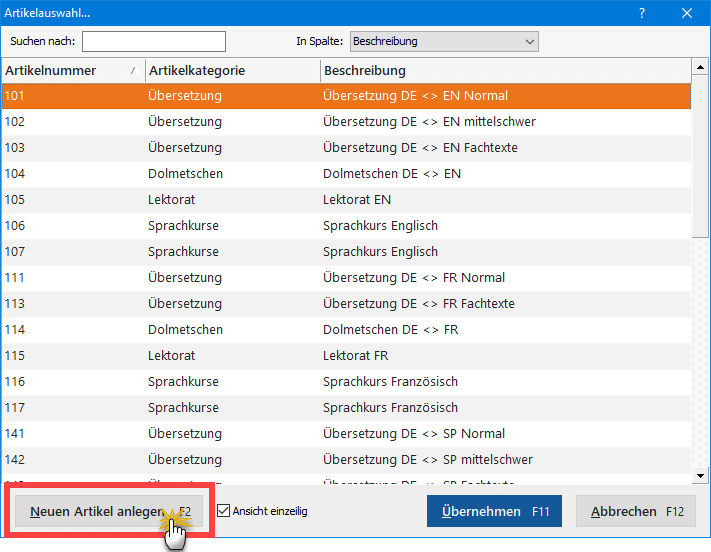Click the Abbrechen button

click(x=636, y=511)
